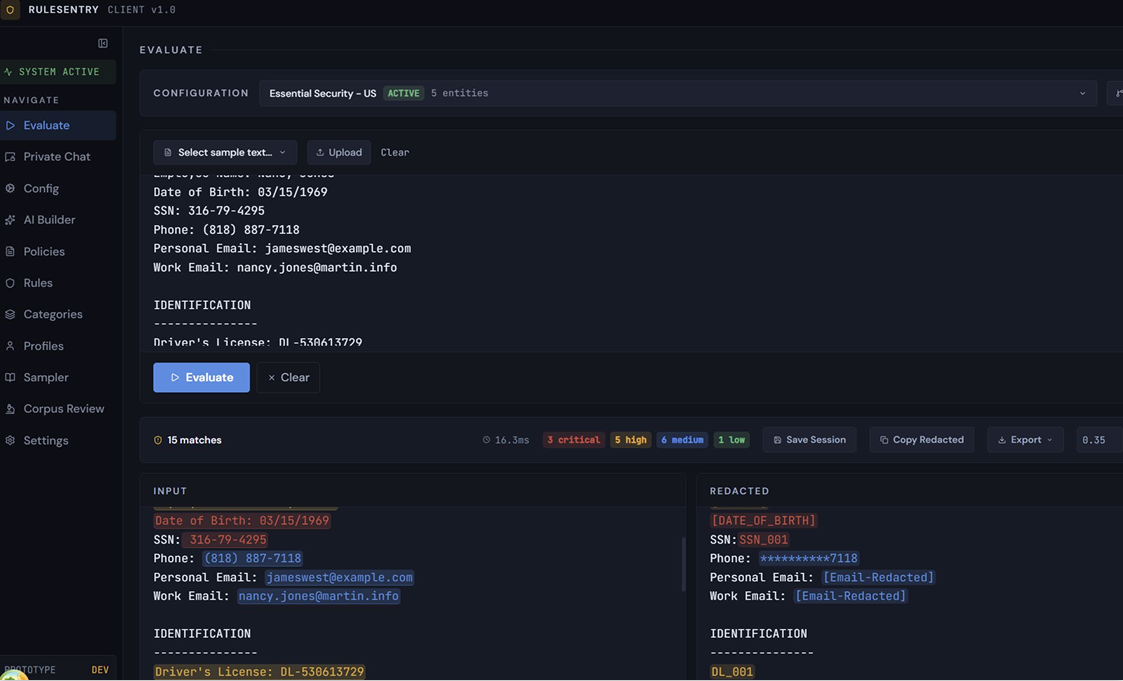Click the Sampler book icon

tap(10, 377)
